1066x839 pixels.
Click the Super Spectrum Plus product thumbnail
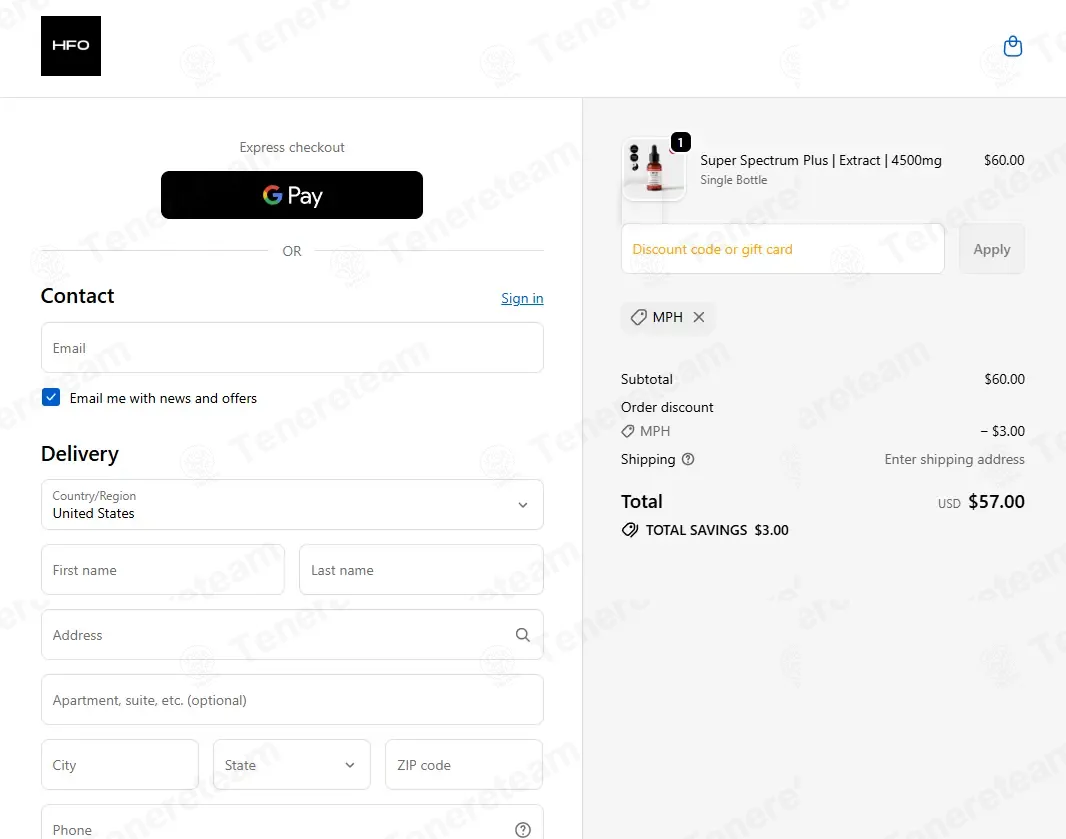click(653, 169)
